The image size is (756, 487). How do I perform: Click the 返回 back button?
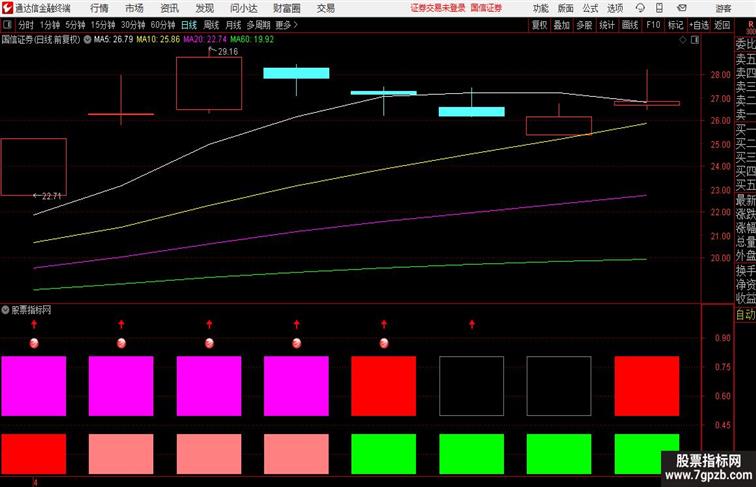(722, 25)
